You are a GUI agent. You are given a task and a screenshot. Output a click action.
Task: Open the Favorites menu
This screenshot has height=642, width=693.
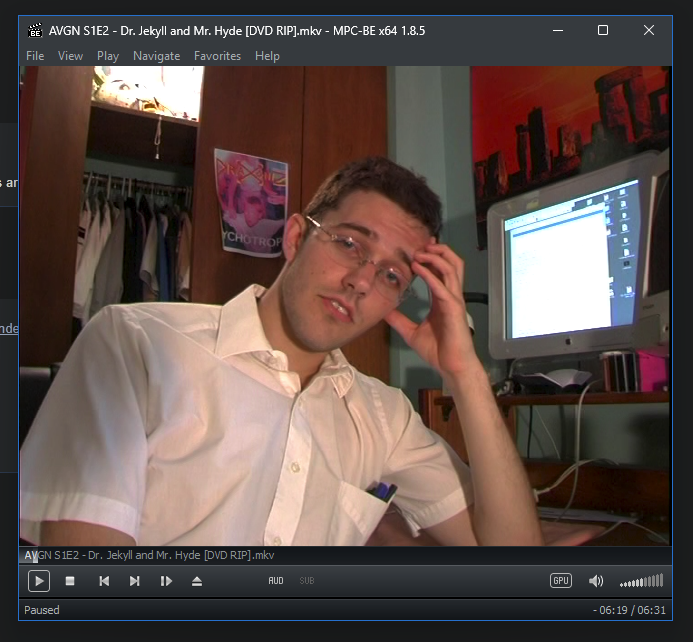217,56
